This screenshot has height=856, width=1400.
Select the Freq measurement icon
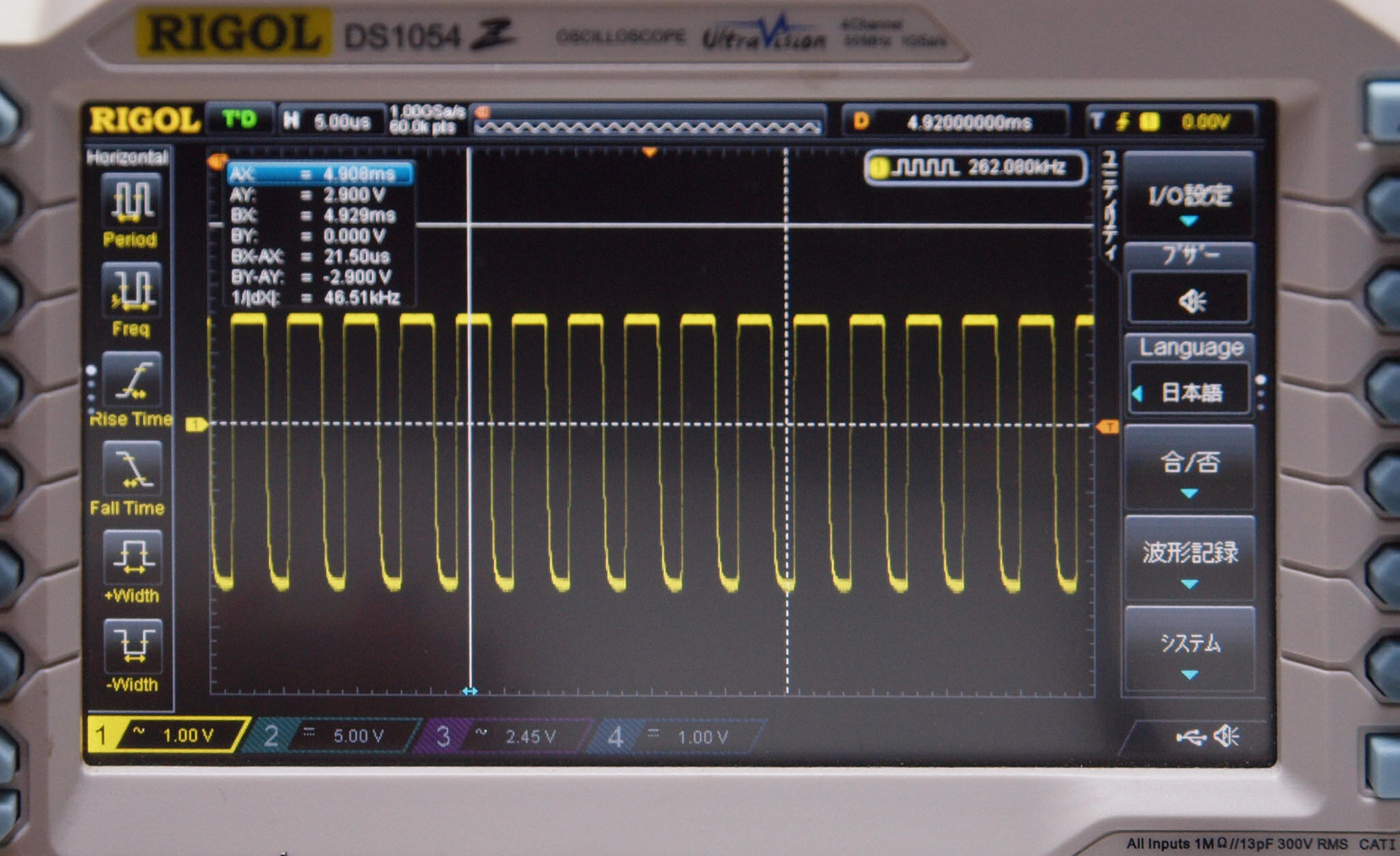click(x=131, y=291)
